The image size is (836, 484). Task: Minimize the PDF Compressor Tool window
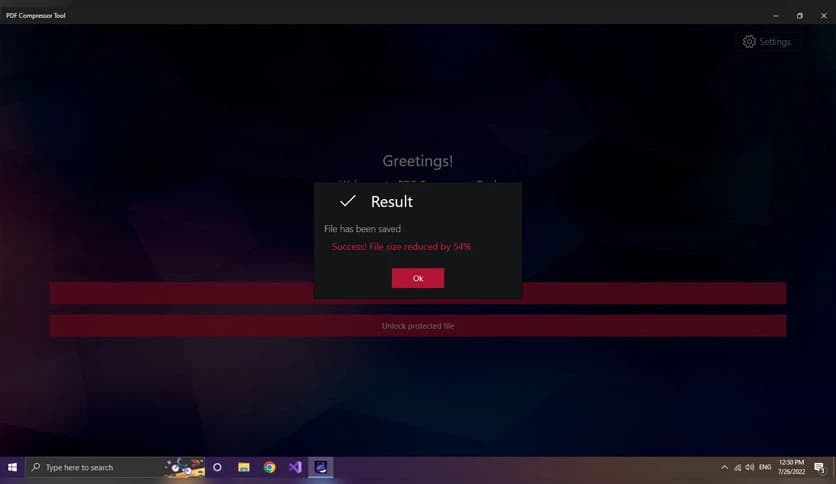(x=776, y=15)
